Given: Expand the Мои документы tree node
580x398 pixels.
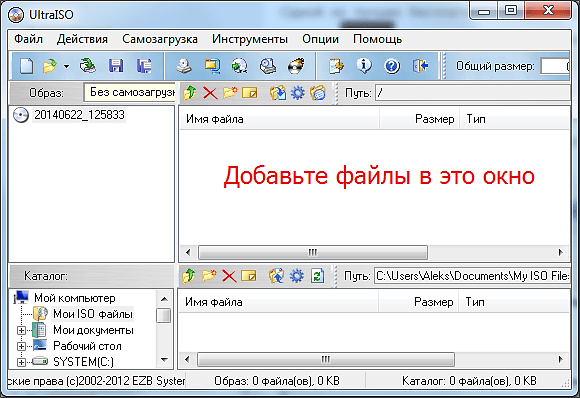Looking at the screenshot, I should [21, 330].
